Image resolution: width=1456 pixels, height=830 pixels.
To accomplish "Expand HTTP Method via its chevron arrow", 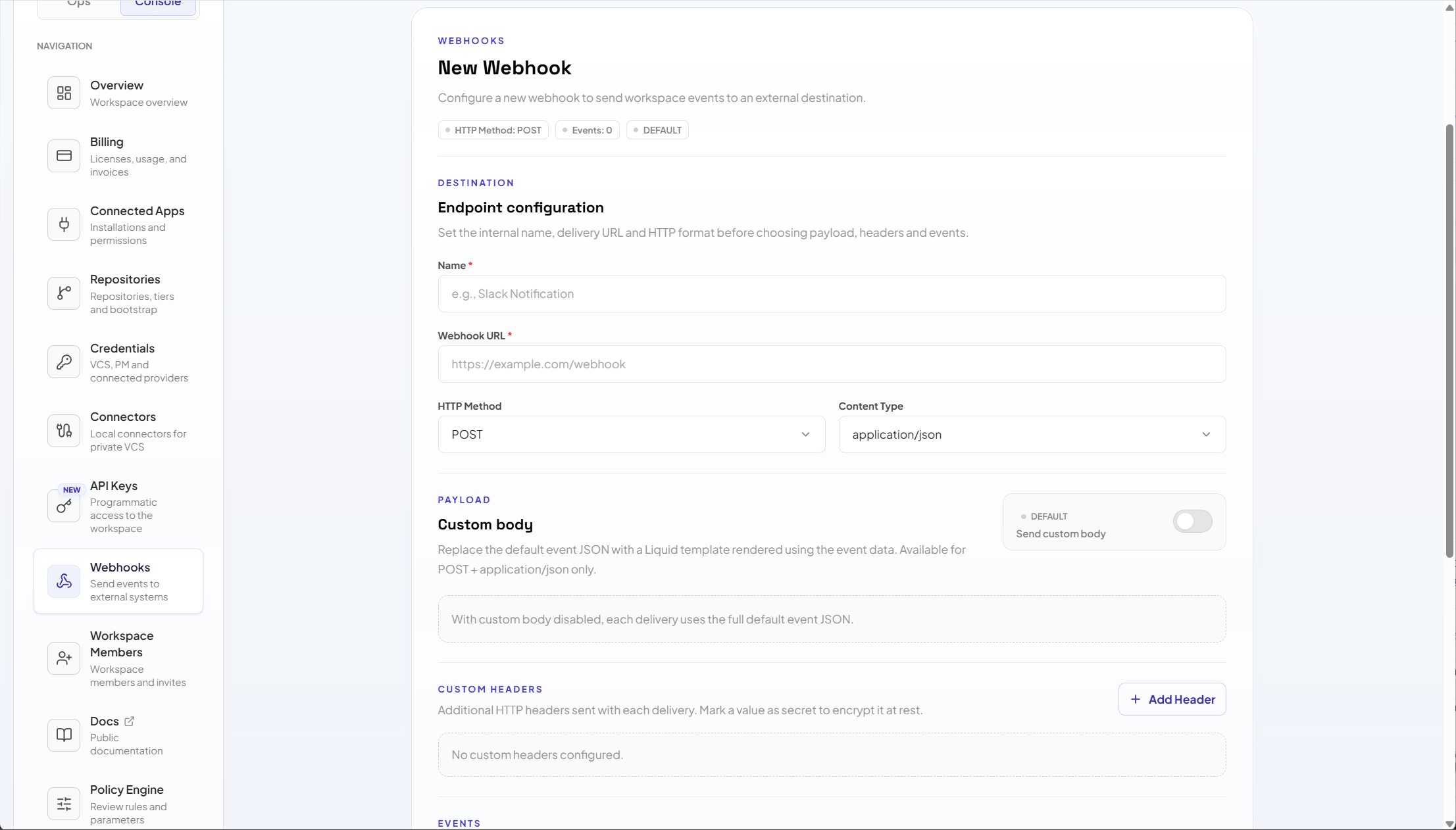I will click(805, 434).
